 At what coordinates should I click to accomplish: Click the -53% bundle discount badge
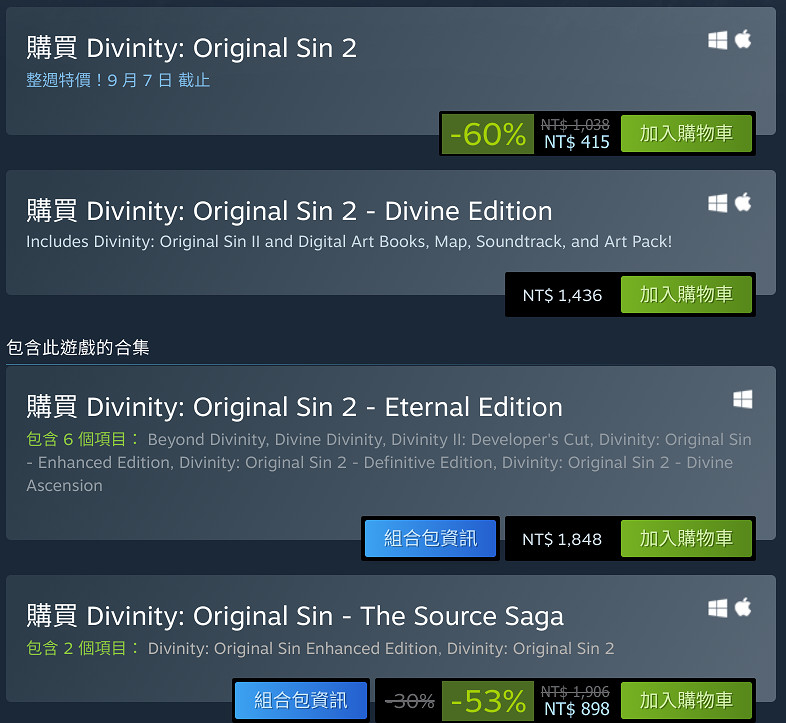[488, 701]
